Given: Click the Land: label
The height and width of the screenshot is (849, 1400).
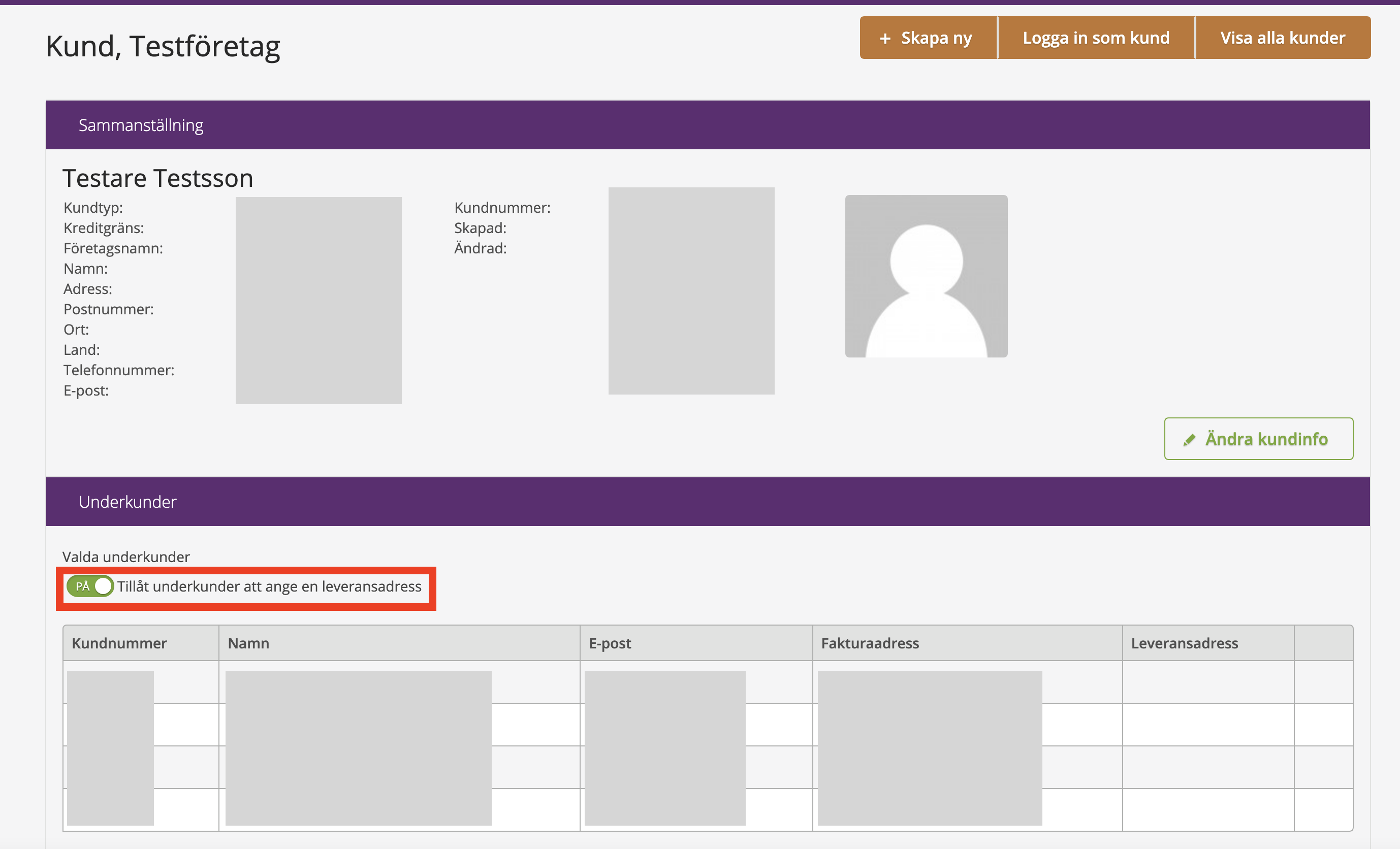Looking at the screenshot, I should pos(82,350).
